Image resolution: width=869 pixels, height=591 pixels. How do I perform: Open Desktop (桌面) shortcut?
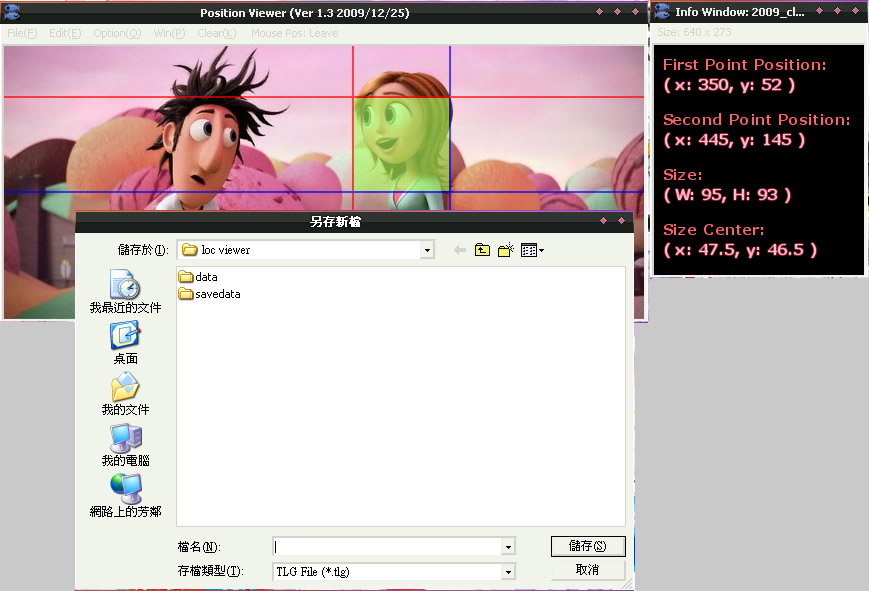125,343
